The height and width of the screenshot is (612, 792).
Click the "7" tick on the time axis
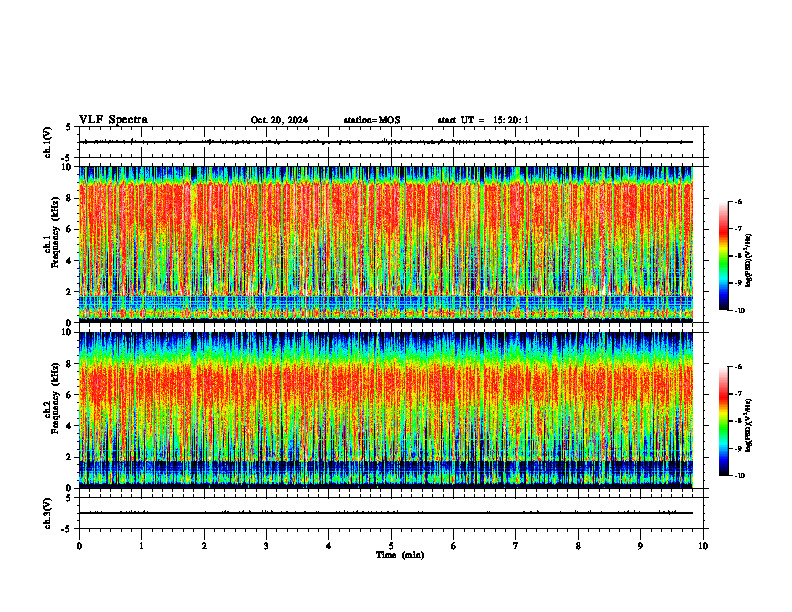tap(516, 546)
